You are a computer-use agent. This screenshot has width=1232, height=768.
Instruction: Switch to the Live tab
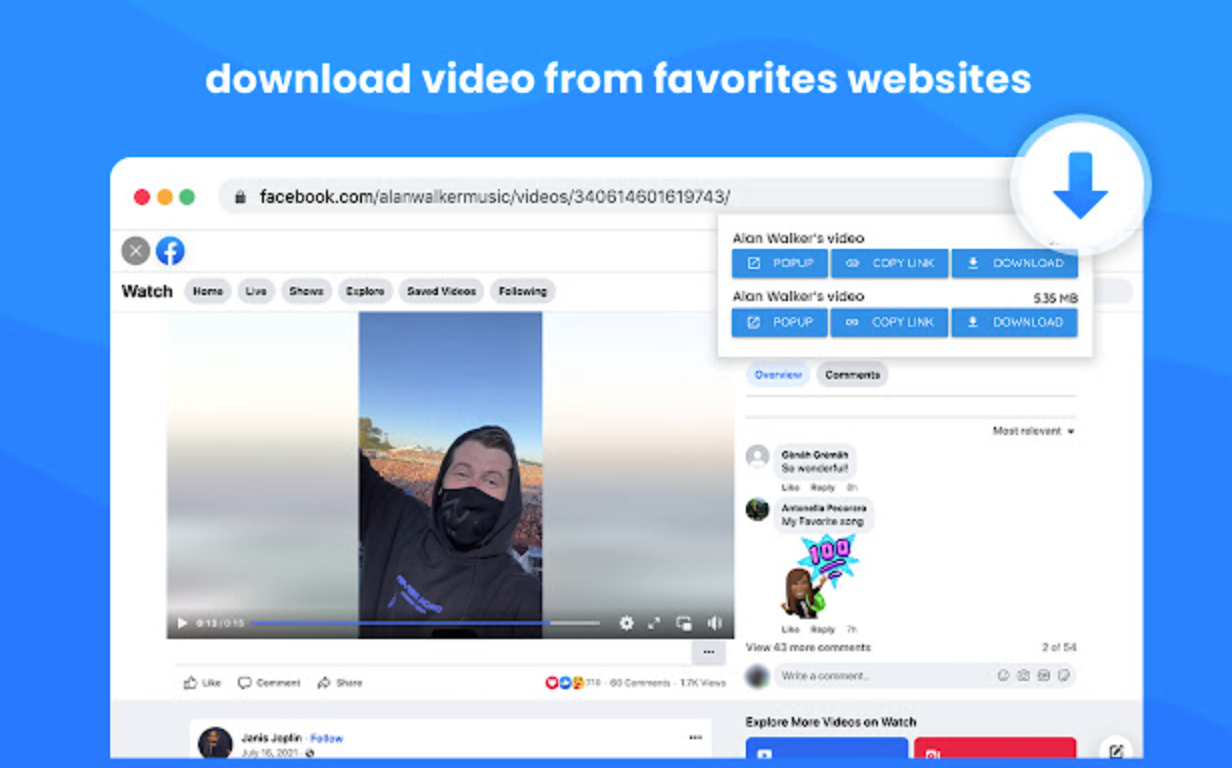click(256, 291)
